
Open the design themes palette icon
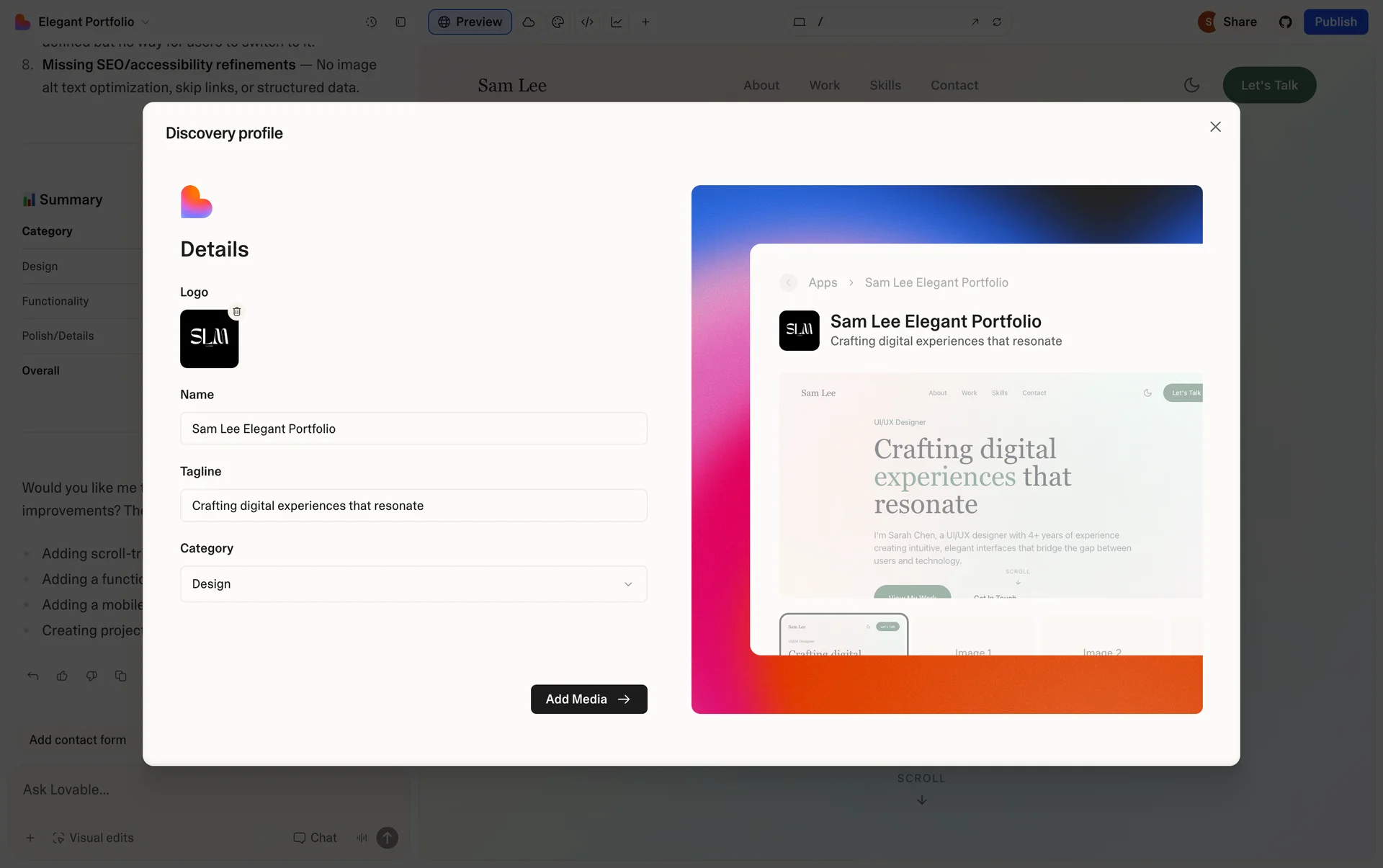[558, 22]
